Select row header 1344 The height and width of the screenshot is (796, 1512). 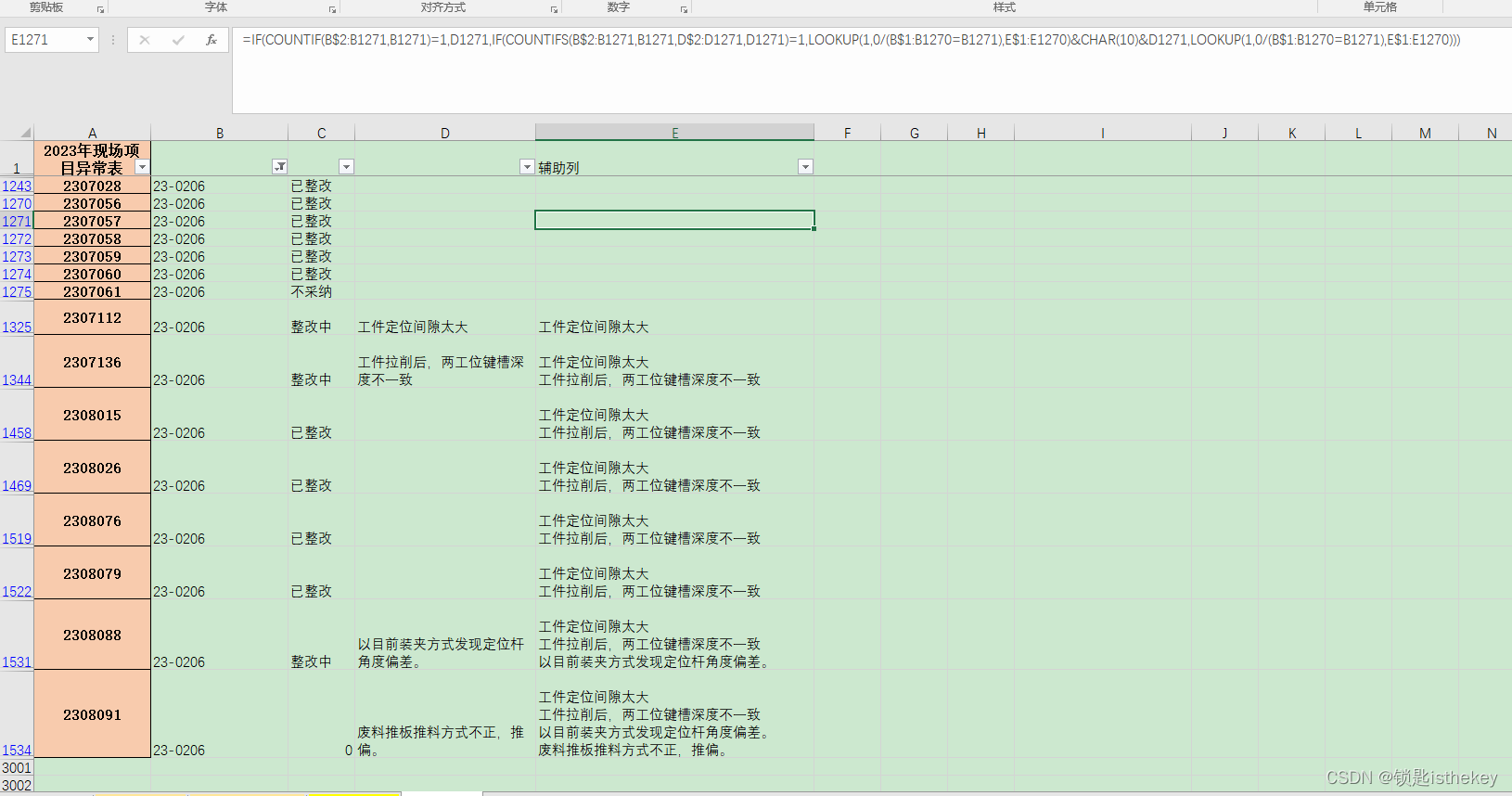(17, 362)
